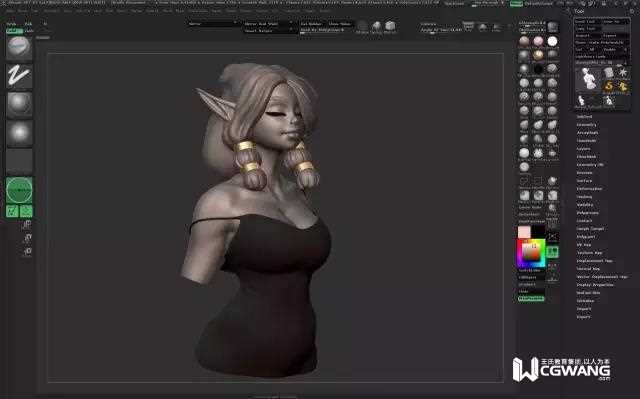Screen dimensions: 640x399
Task: Toggle the Rgb paint mode
Action: pos(28,24)
